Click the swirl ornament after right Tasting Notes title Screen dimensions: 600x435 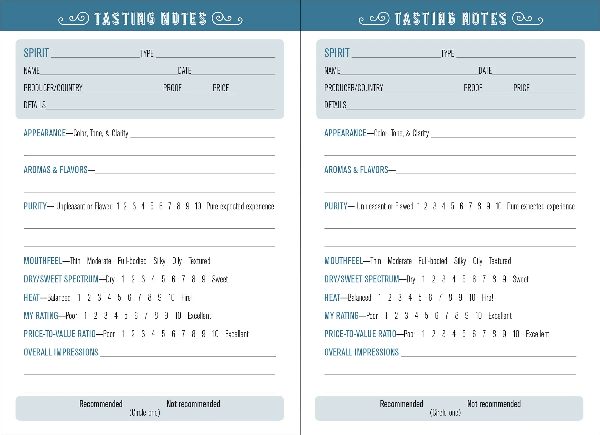point(527,18)
